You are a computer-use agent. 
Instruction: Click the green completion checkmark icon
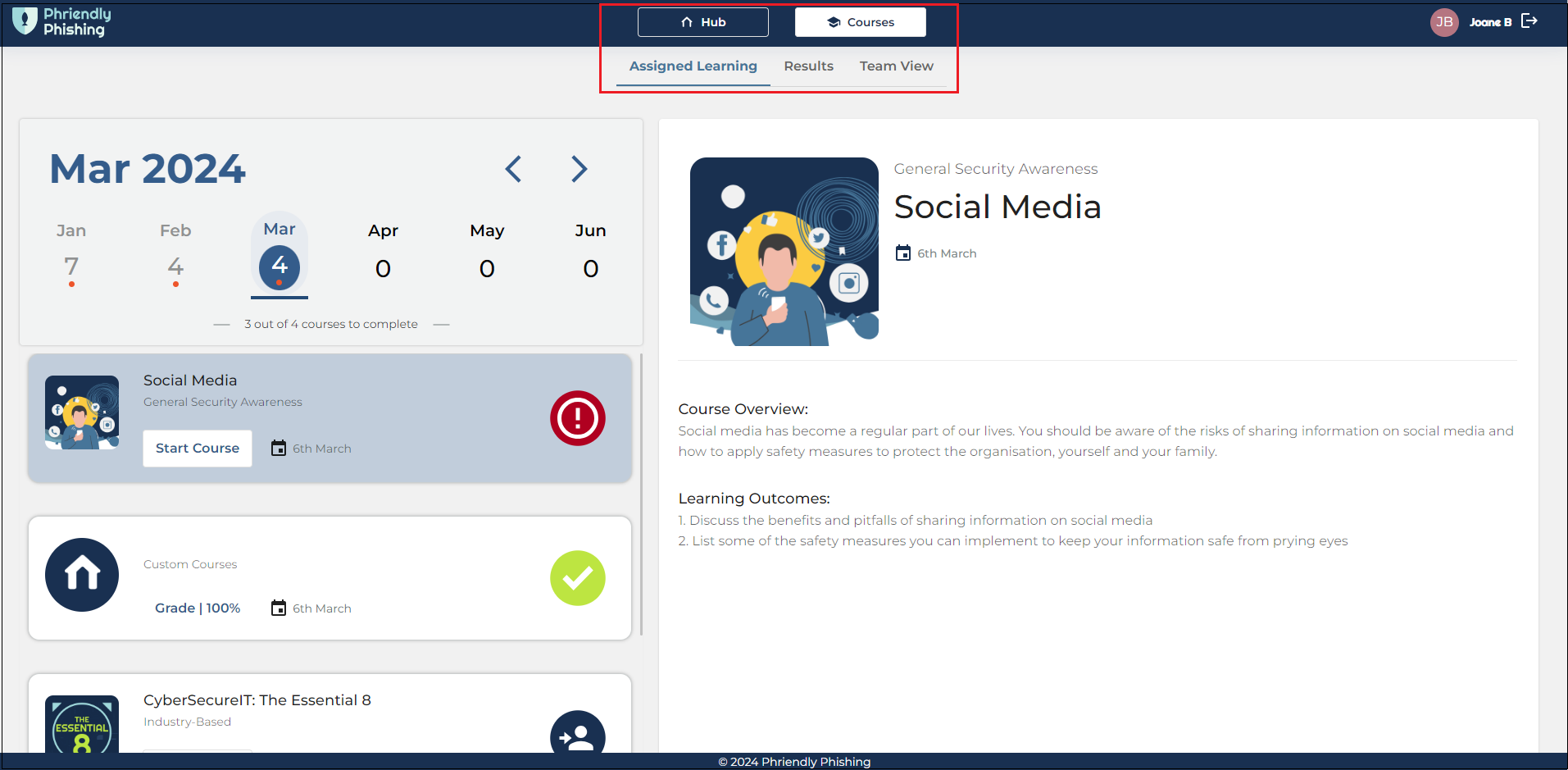(x=578, y=578)
